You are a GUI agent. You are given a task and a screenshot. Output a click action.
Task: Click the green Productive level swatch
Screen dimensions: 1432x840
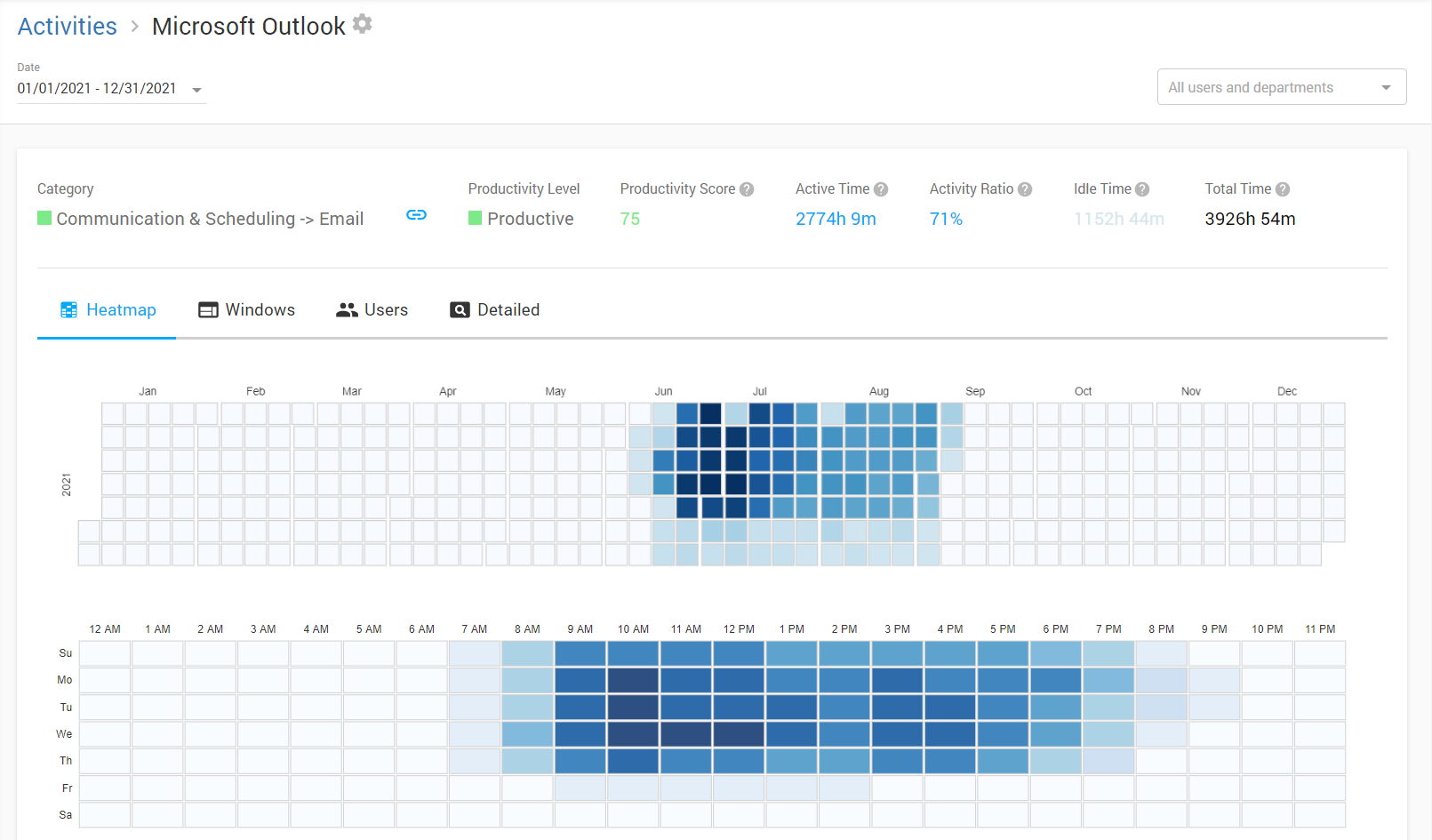tap(475, 219)
